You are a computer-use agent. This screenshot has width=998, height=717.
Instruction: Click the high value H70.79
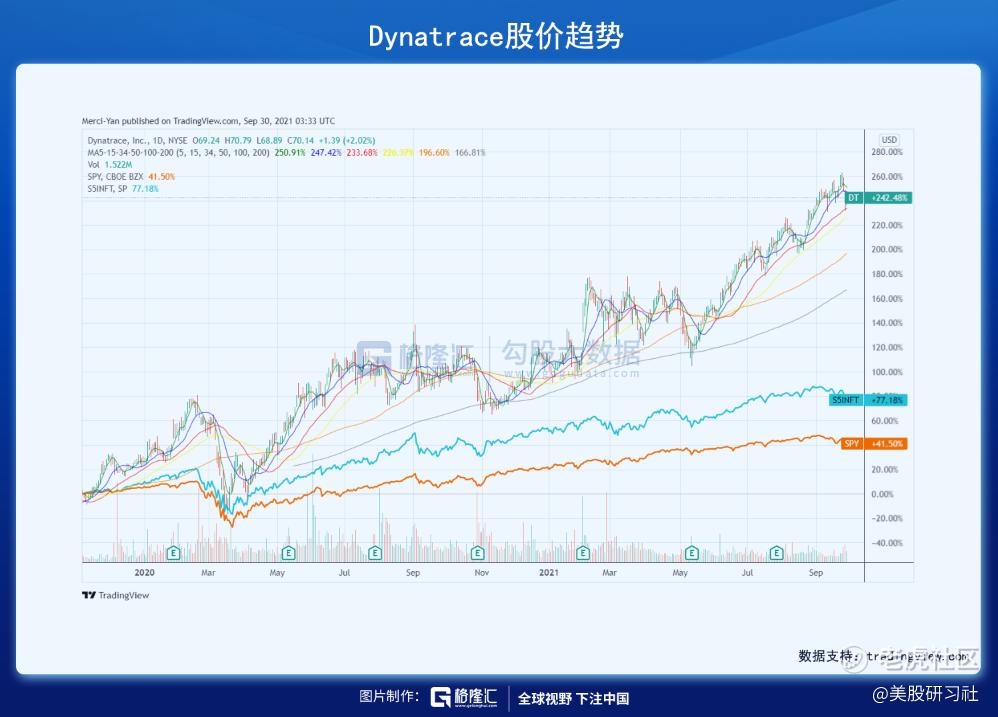point(238,141)
